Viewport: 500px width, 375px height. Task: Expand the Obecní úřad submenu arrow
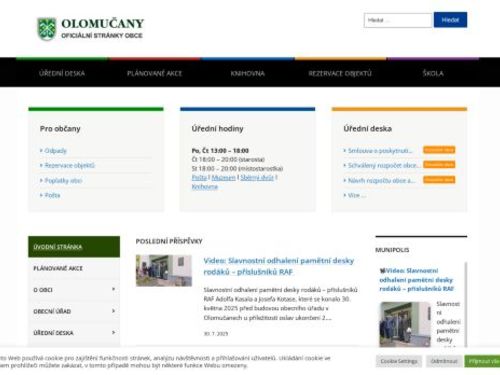(113, 311)
